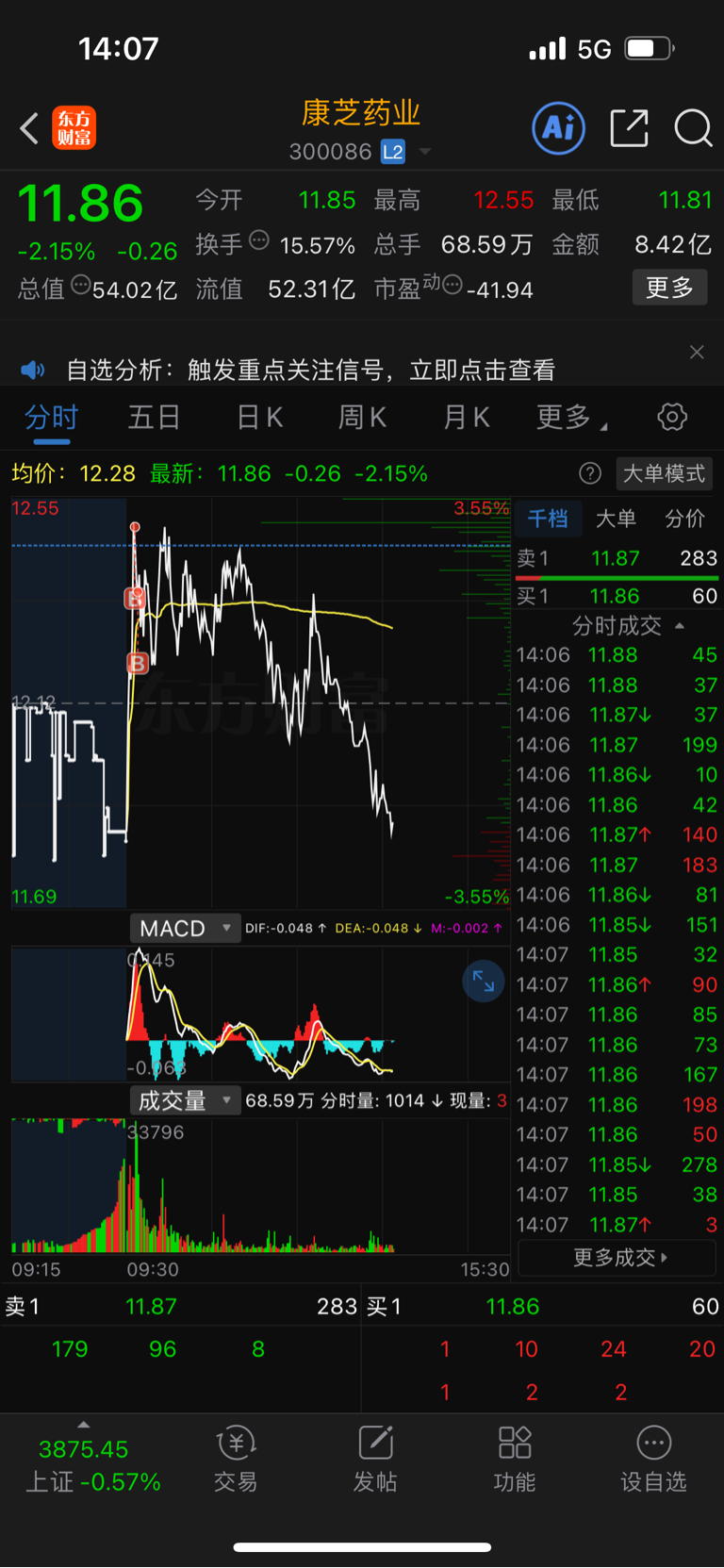This screenshot has height=1568, width=724.
Task: Tap the 14:06 11.88 45 trade row
Action: [617, 654]
